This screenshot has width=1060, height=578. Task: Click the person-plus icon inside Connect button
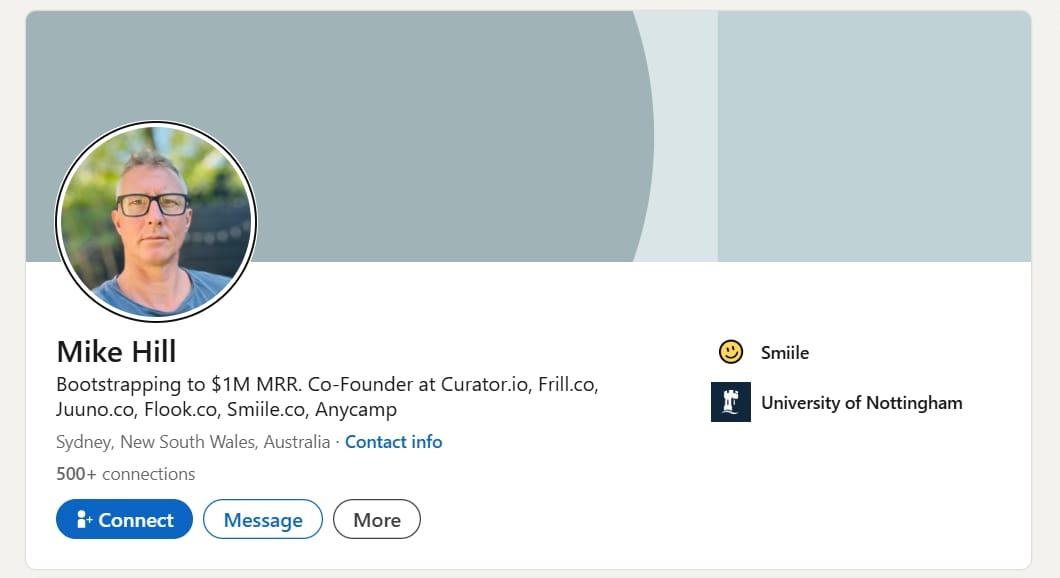click(83, 519)
